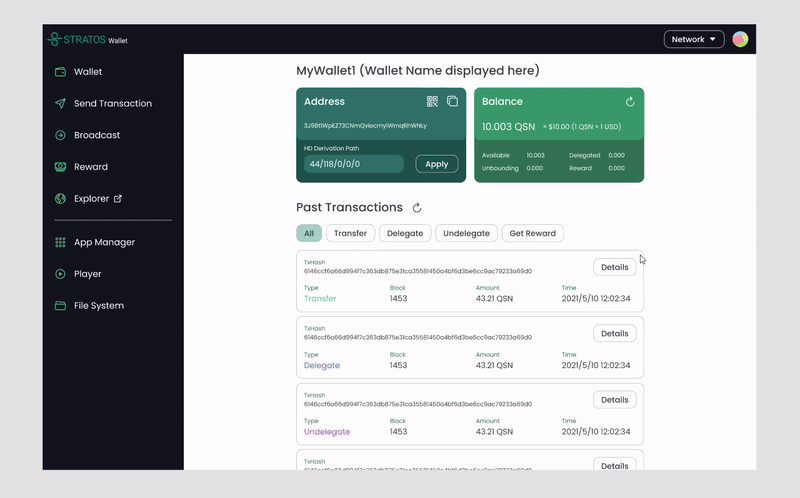This screenshot has width=800, height=498.
Task: Copy the wallet address
Action: point(452,101)
